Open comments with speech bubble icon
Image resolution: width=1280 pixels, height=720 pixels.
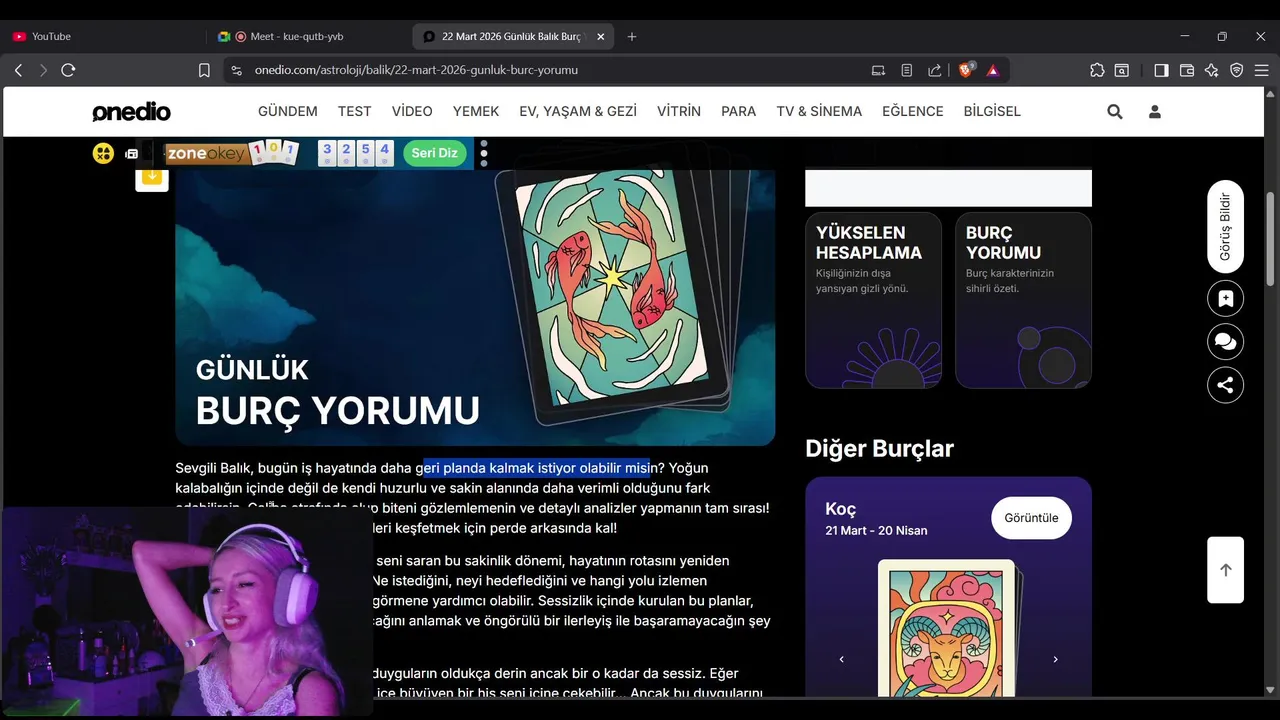1225,342
